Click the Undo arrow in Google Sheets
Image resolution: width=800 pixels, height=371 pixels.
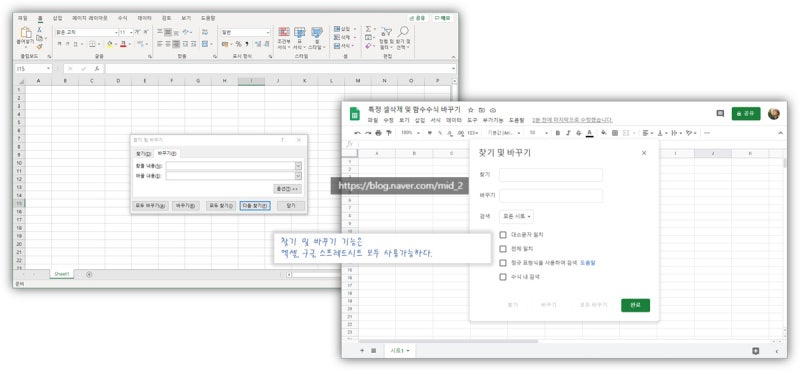click(358, 133)
